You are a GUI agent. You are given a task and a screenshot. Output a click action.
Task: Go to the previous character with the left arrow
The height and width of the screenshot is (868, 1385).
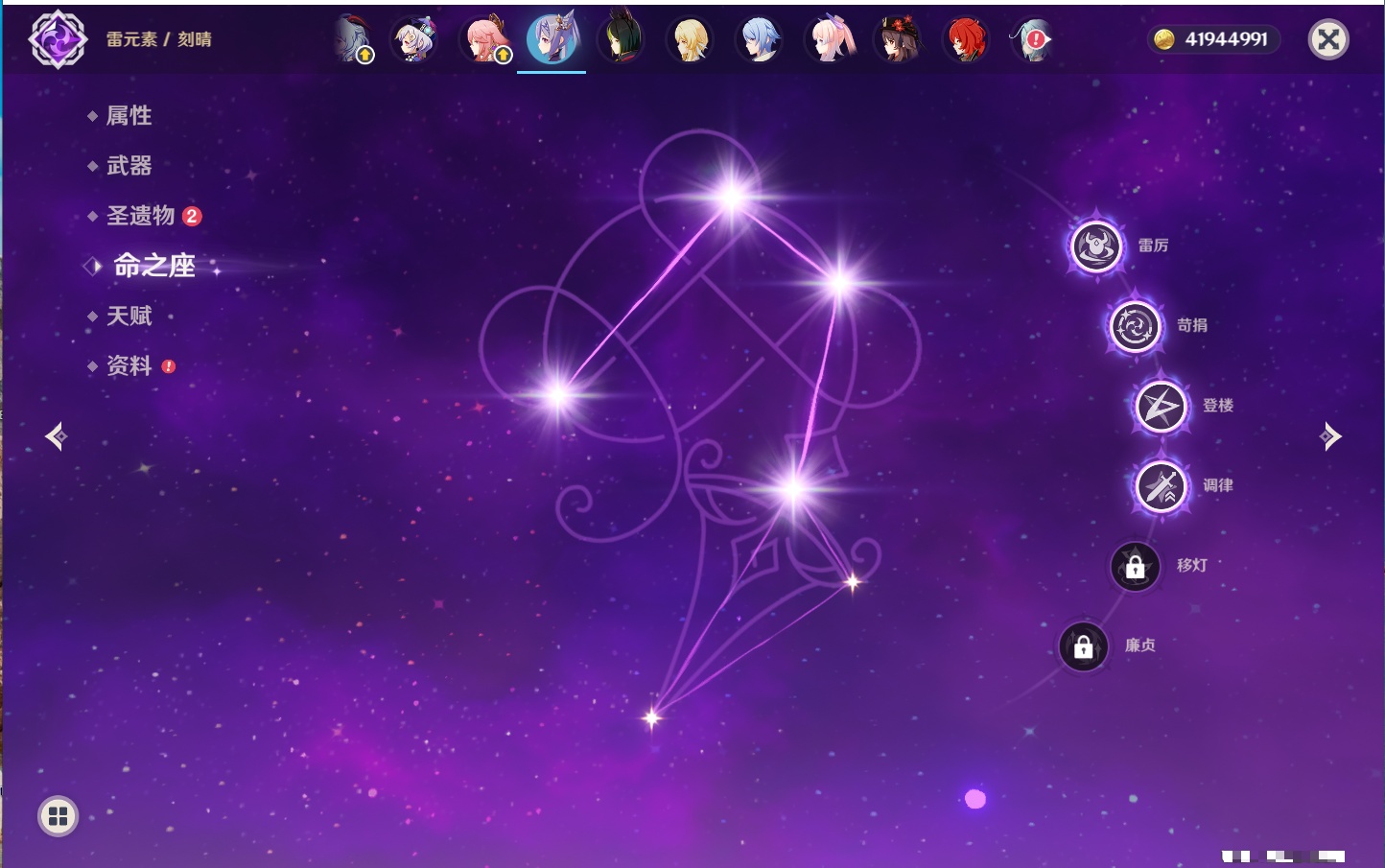coord(56,436)
